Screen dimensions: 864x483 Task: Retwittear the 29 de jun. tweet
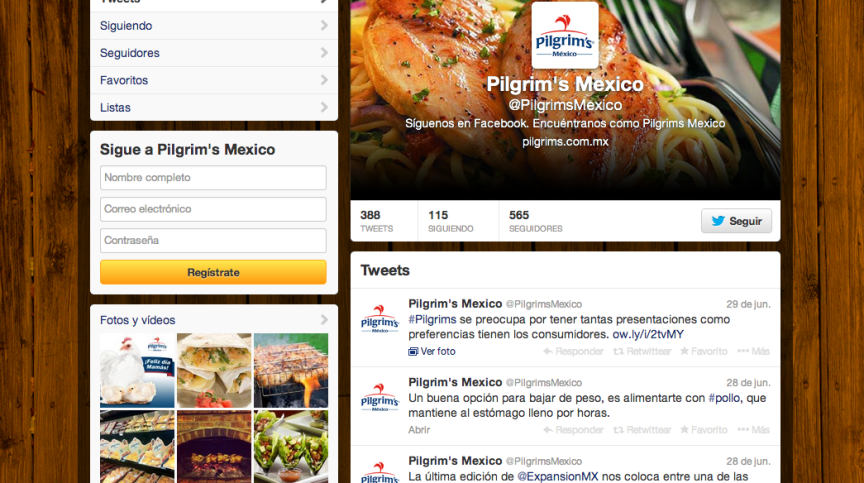tap(642, 351)
